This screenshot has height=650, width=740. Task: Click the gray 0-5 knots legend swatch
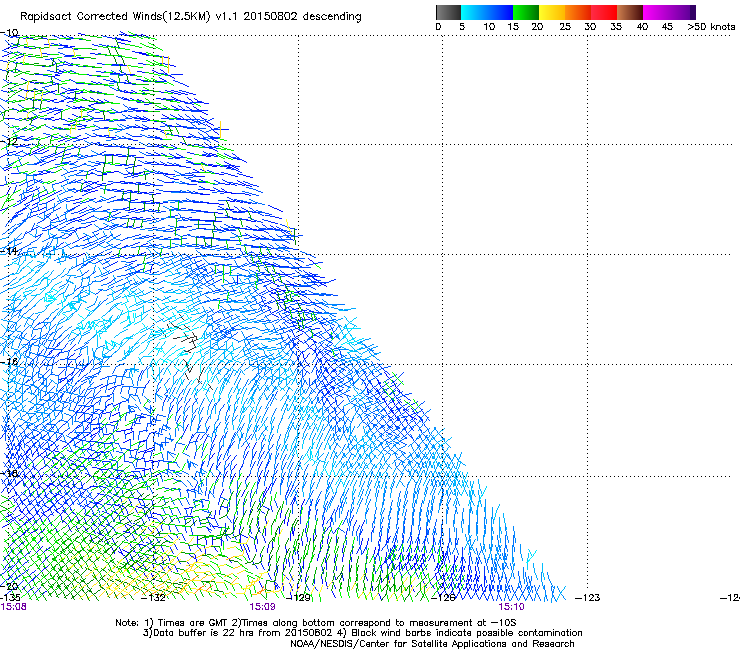(448, 12)
